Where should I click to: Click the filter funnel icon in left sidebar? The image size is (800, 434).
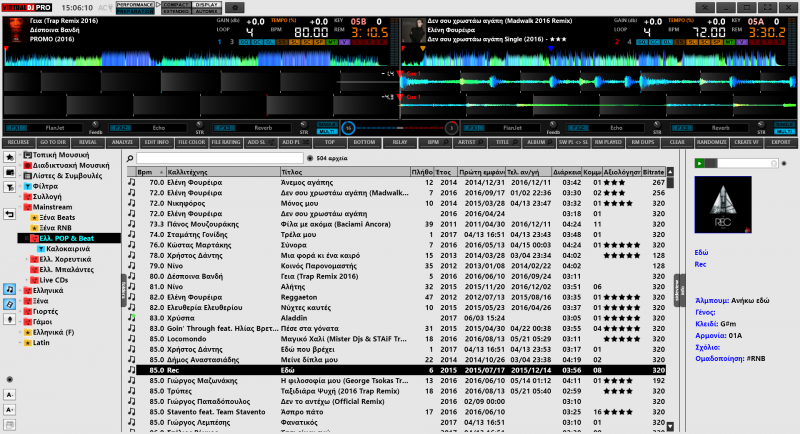coord(9,185)
